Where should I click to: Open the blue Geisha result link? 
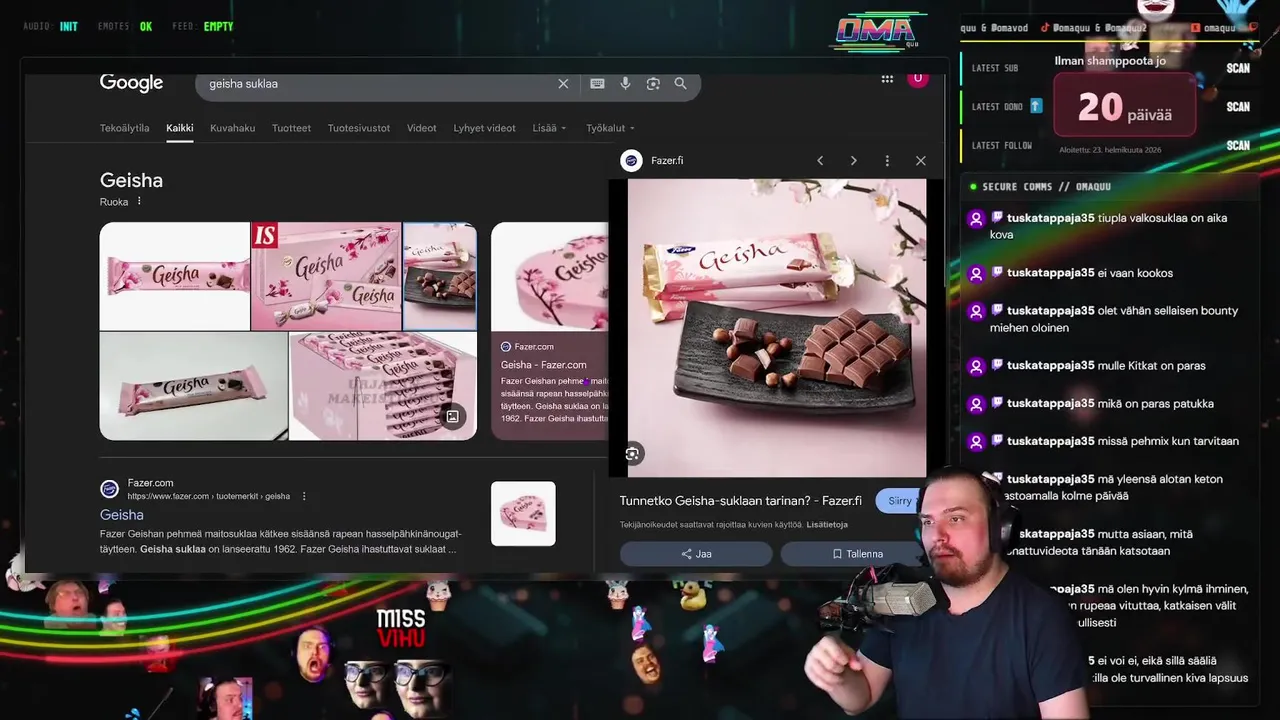tap(122, 515)
